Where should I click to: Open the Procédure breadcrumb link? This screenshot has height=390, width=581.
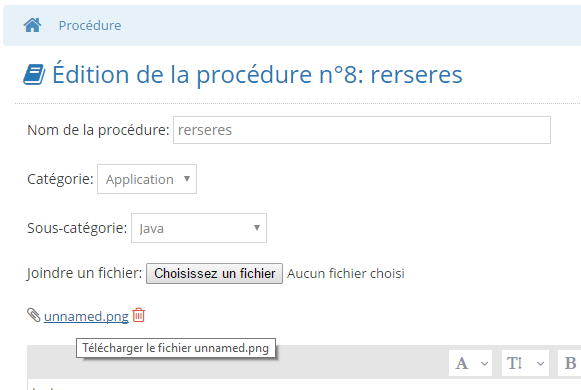tap(90, 26)
